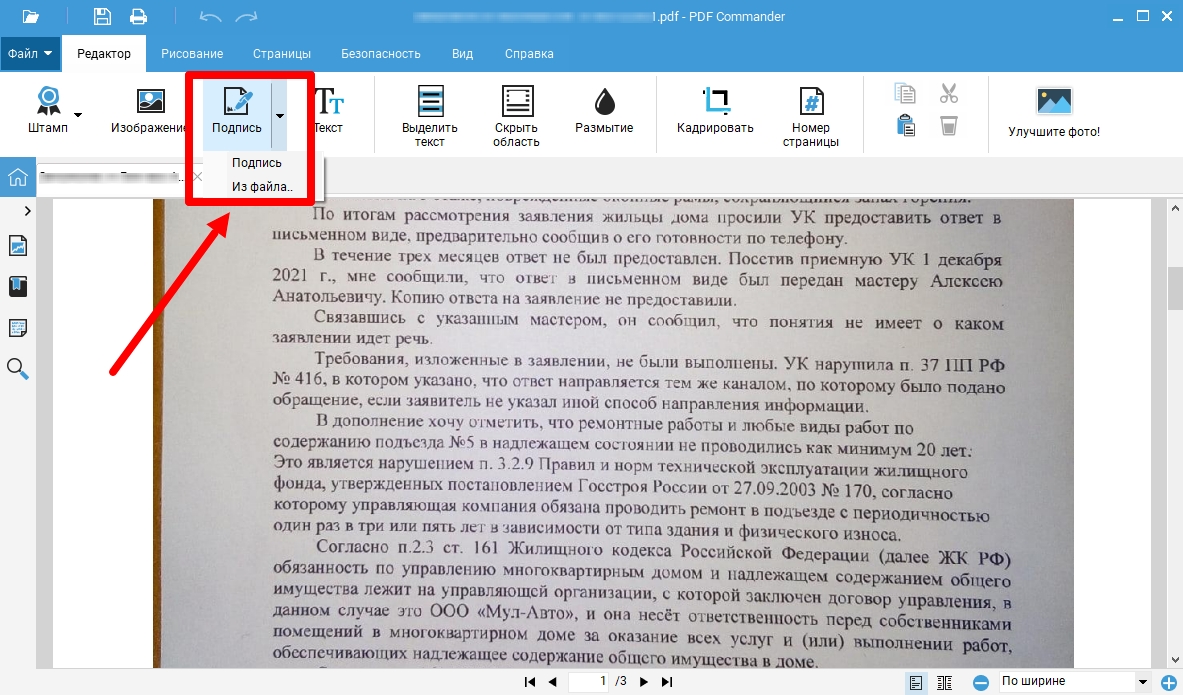The image size is (1183, 695).
Task: Open the search panel in sidebar
Action: point(18,369)
